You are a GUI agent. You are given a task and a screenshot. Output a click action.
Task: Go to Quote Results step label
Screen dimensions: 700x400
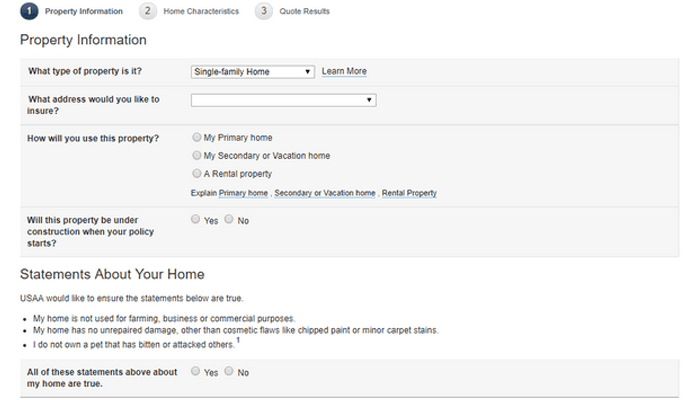tap(305, 12)
